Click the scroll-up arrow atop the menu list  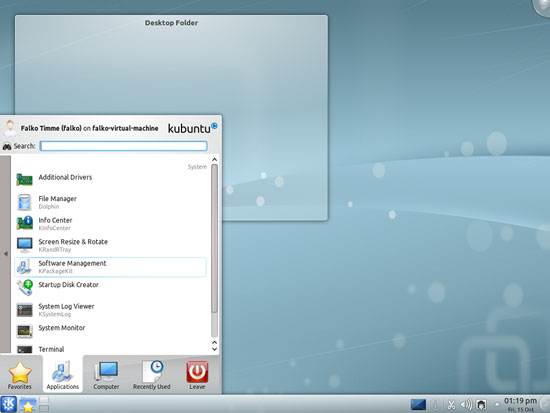[x=215, y=160]
